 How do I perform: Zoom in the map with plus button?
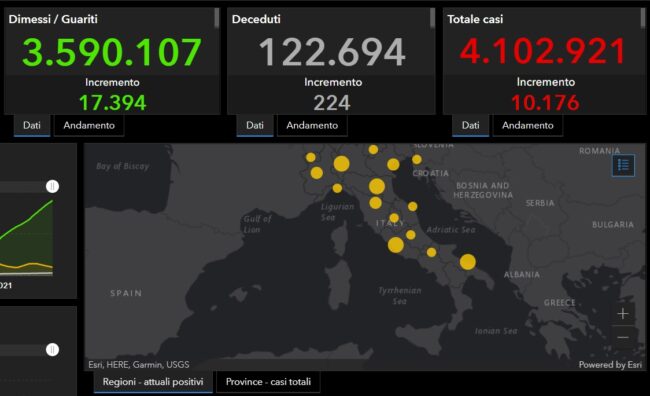[623, 314]
